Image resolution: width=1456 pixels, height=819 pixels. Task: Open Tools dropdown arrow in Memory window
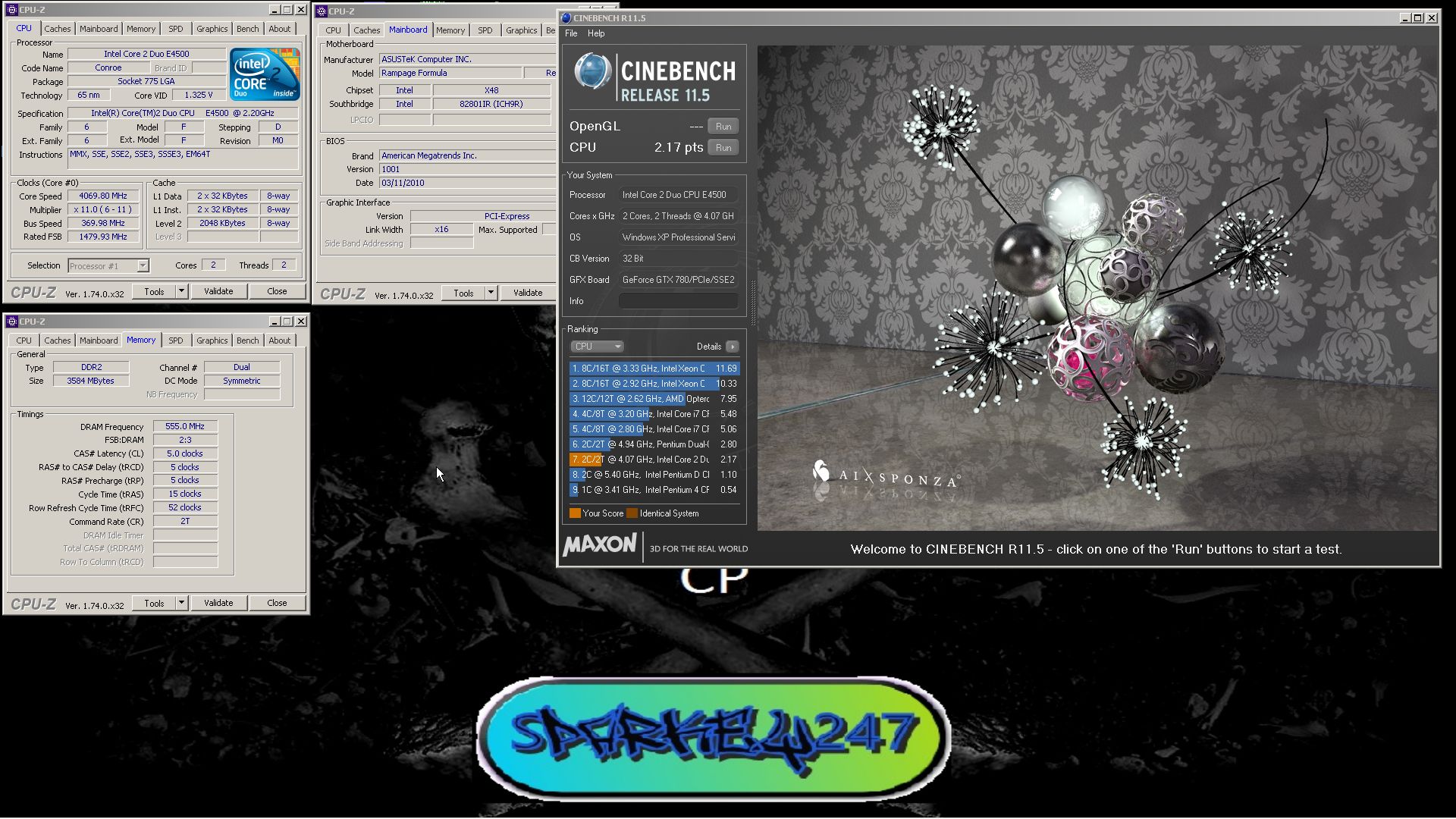click(x=181, y=603)
